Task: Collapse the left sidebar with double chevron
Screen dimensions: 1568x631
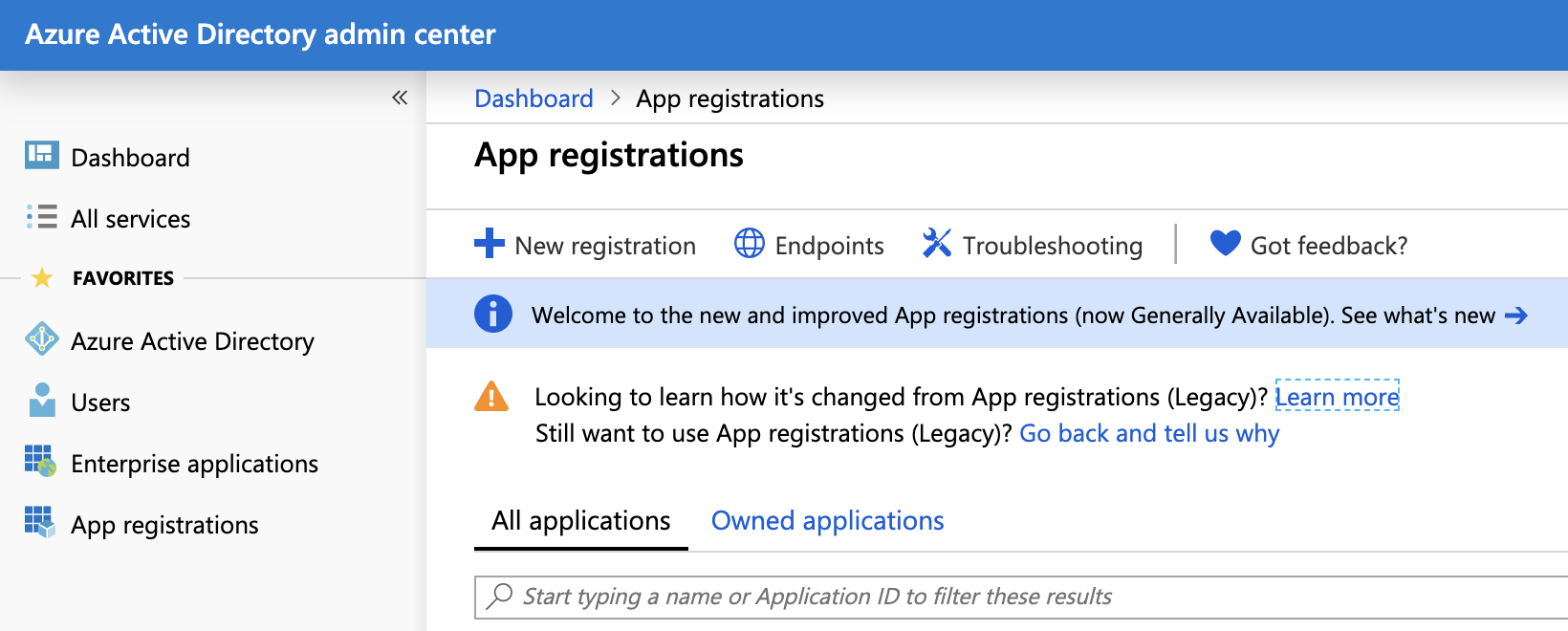Action: click(400, 98)
